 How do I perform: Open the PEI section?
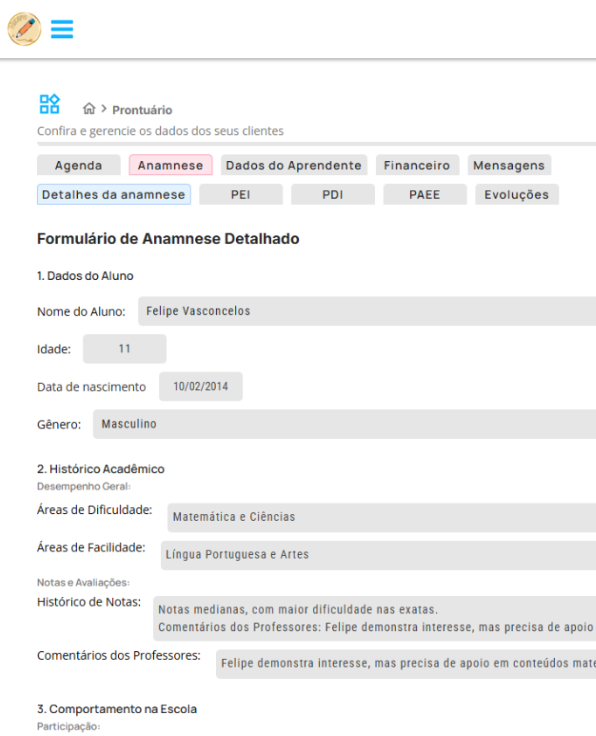tap(241, 194)
